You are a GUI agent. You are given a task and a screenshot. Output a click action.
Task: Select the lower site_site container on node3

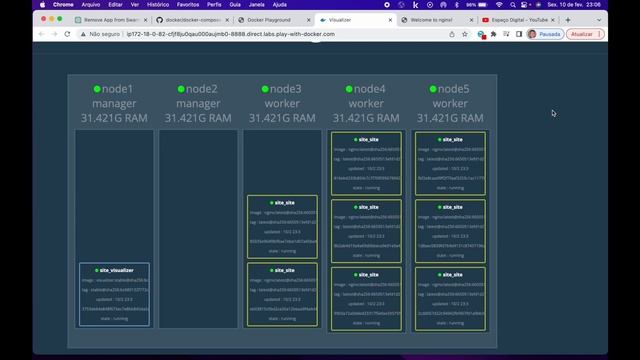click(x=282, y=294)
